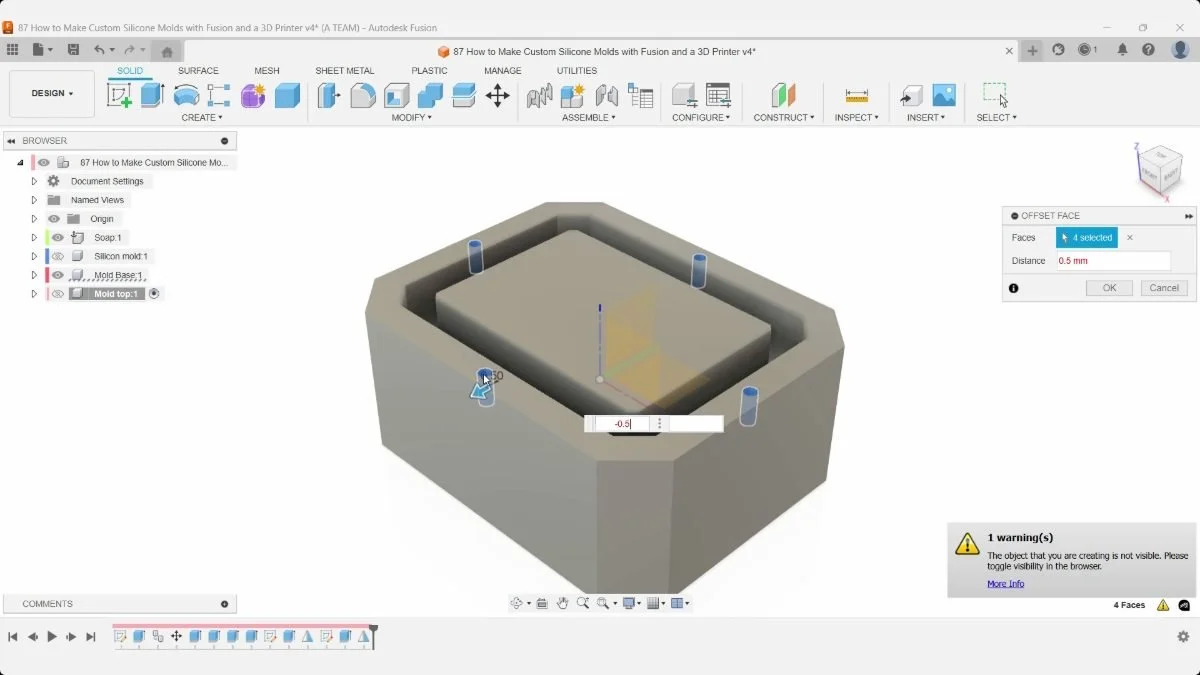Expand the Soap:1 tree node

click(34, 238)
